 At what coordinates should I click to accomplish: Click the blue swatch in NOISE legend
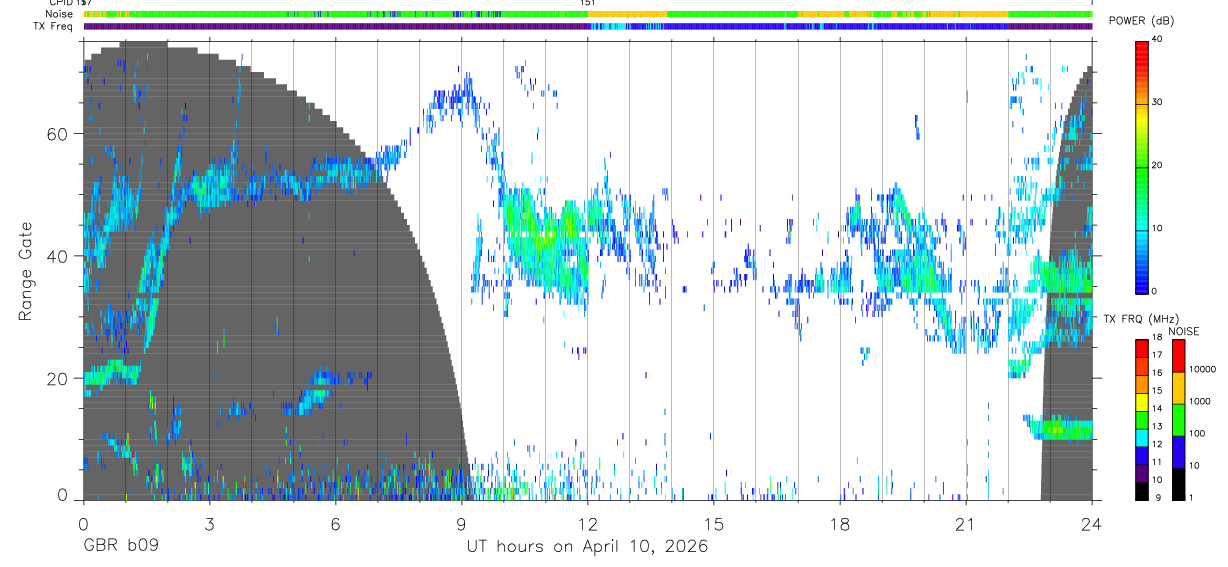[1179, 452]
